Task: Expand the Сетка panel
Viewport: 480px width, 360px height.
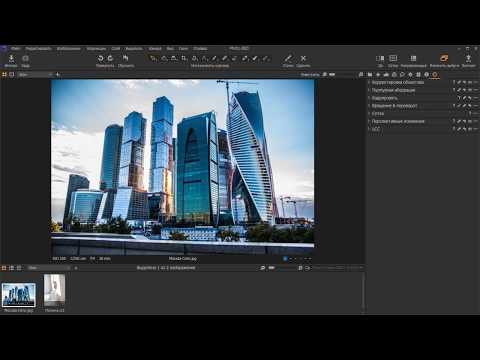Action: coord(369,113)
